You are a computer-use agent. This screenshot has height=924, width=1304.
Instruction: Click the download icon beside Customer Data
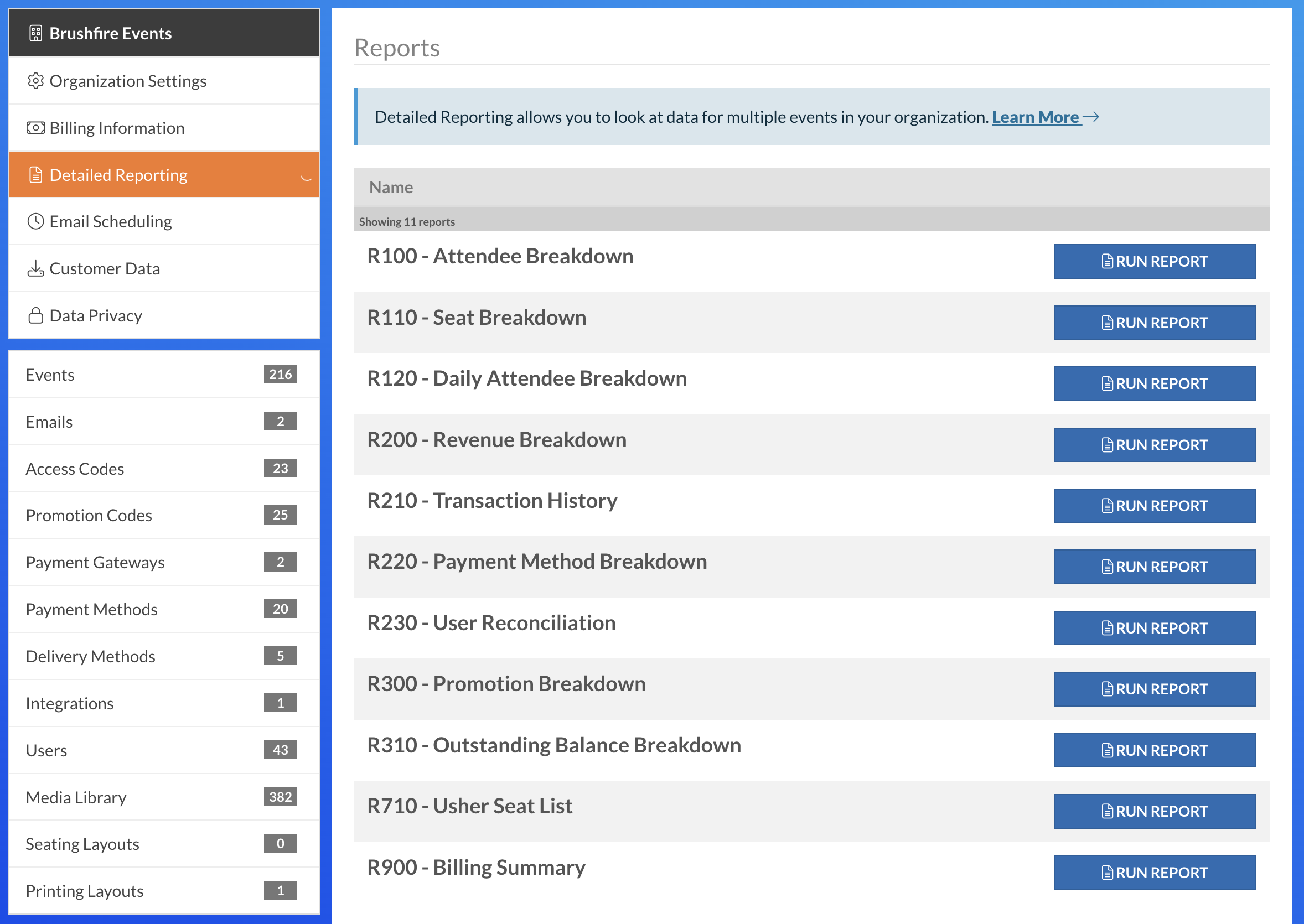click(x=35, y=268)
